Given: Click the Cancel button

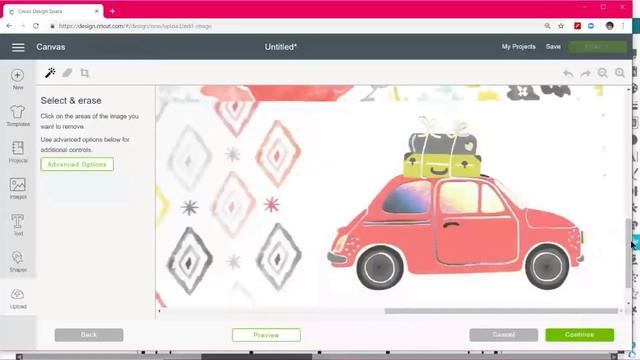Looking at the screenshot, I should click(x=504, y=335).
